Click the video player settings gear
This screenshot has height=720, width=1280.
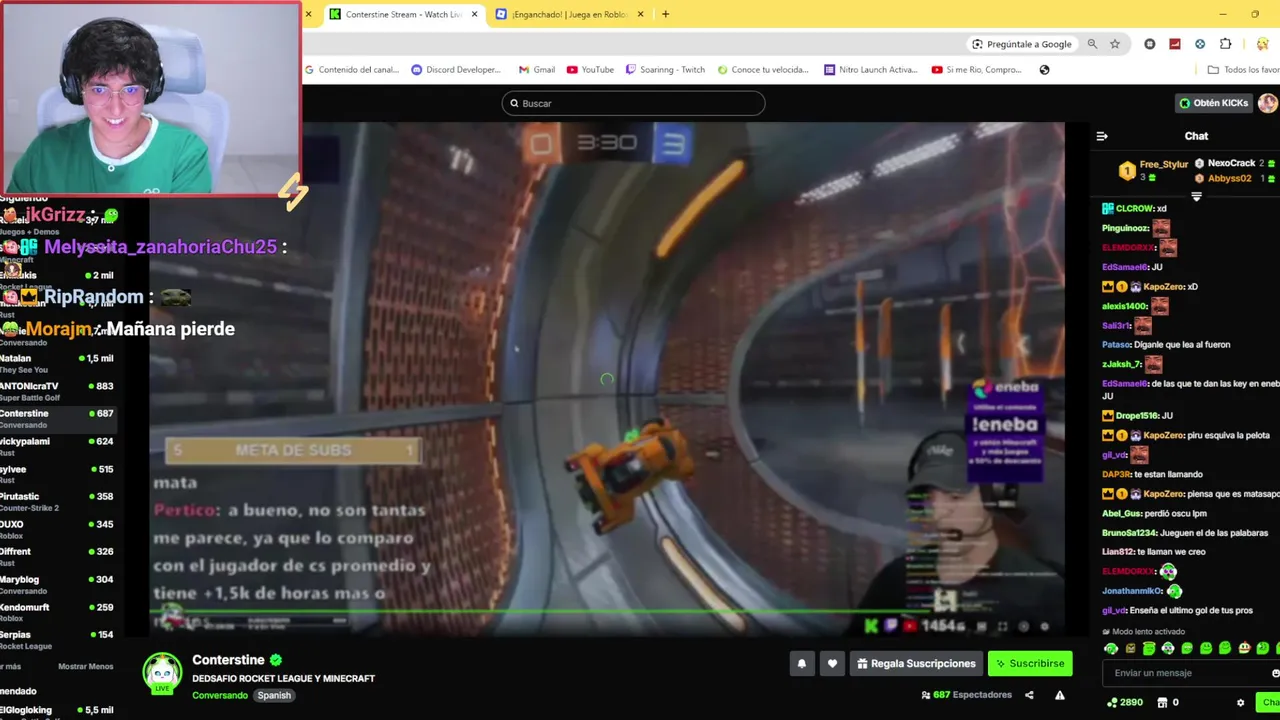1045,627
